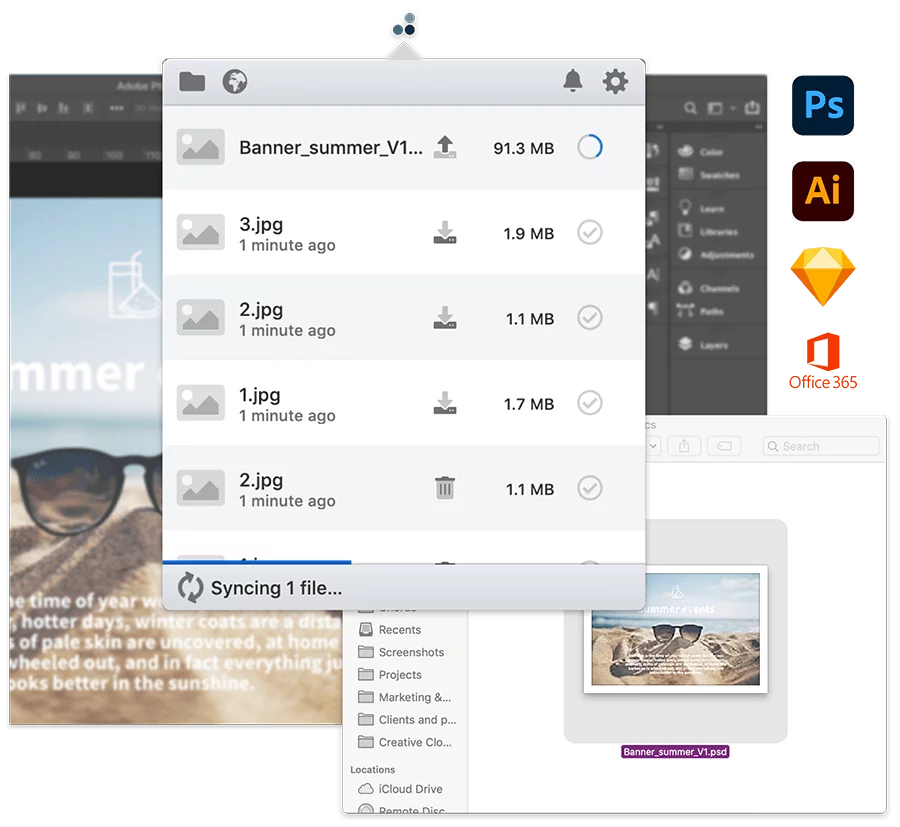This screenshot has width=900, height=827.
Task: Select the 1.jpg file name
Action: pos(260,395)
